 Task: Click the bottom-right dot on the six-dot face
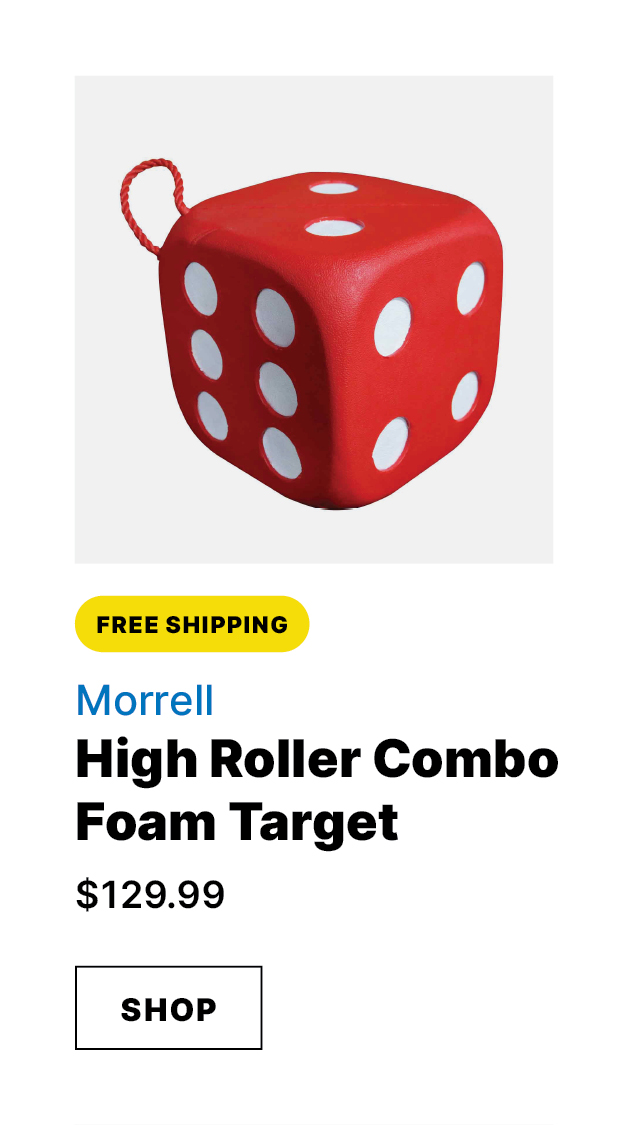(281, 452)
